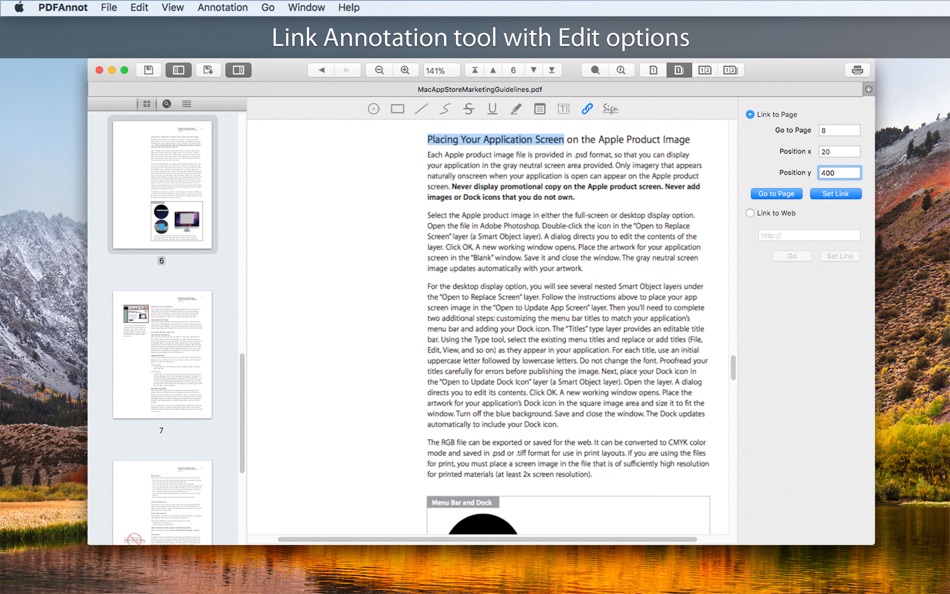Select the link annotation tool
Screen dimensions: 950x594
coord(587,109)
